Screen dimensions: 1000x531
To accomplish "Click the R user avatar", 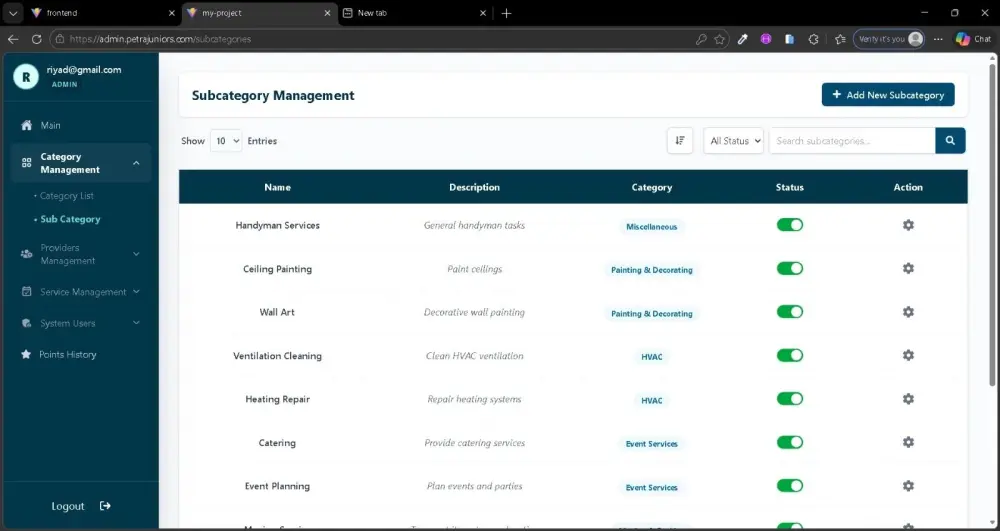I will [x=26, y=77].
